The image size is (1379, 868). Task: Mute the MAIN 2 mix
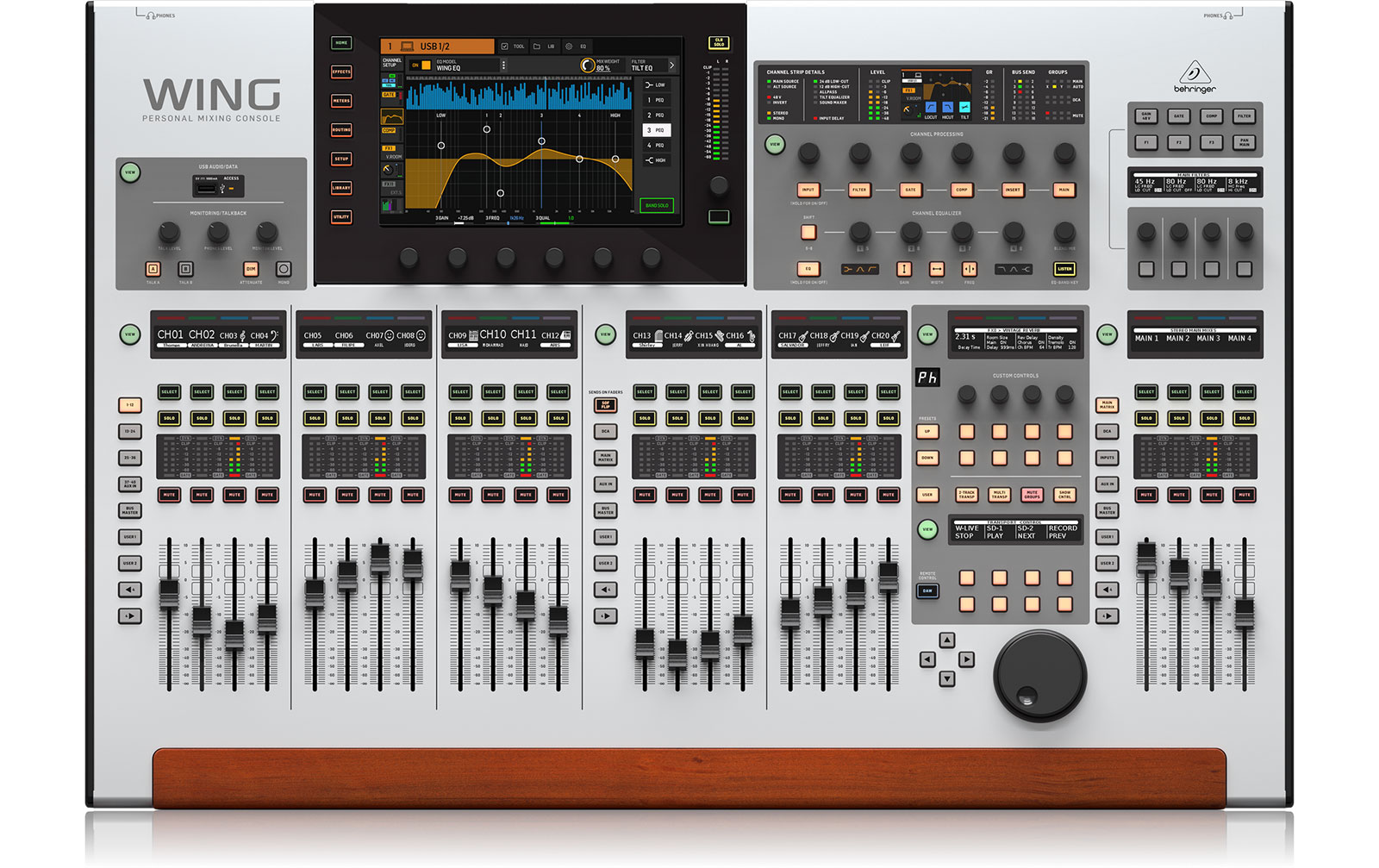(x=1179, y=495)
